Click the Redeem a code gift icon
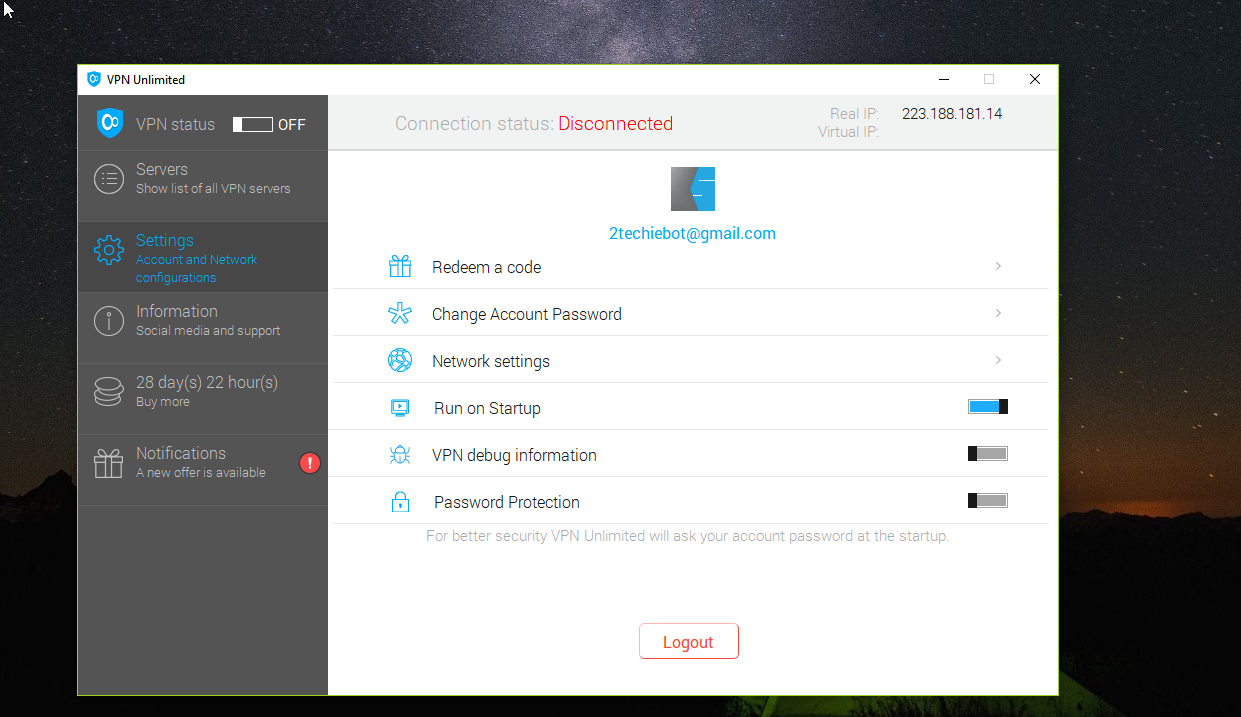The image size is (1241, 717). tap(400, 267)
